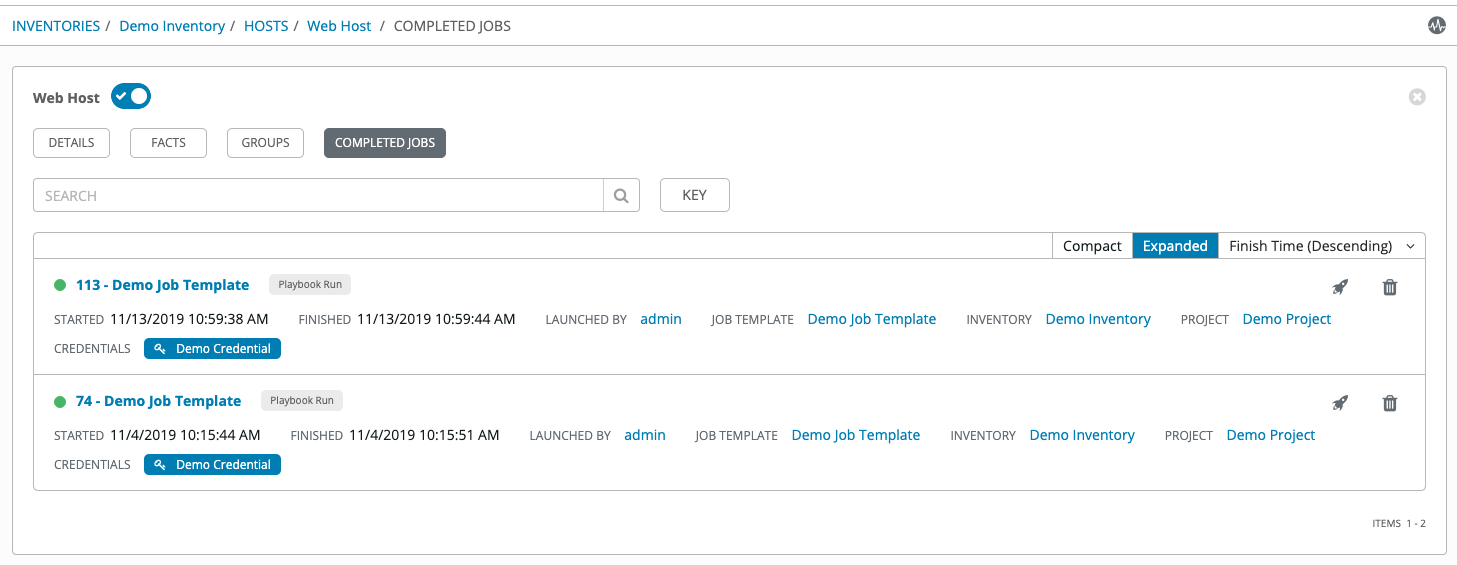Focus the Search input field
Screen dimensions: 1457x565
[x=318, y=196]
